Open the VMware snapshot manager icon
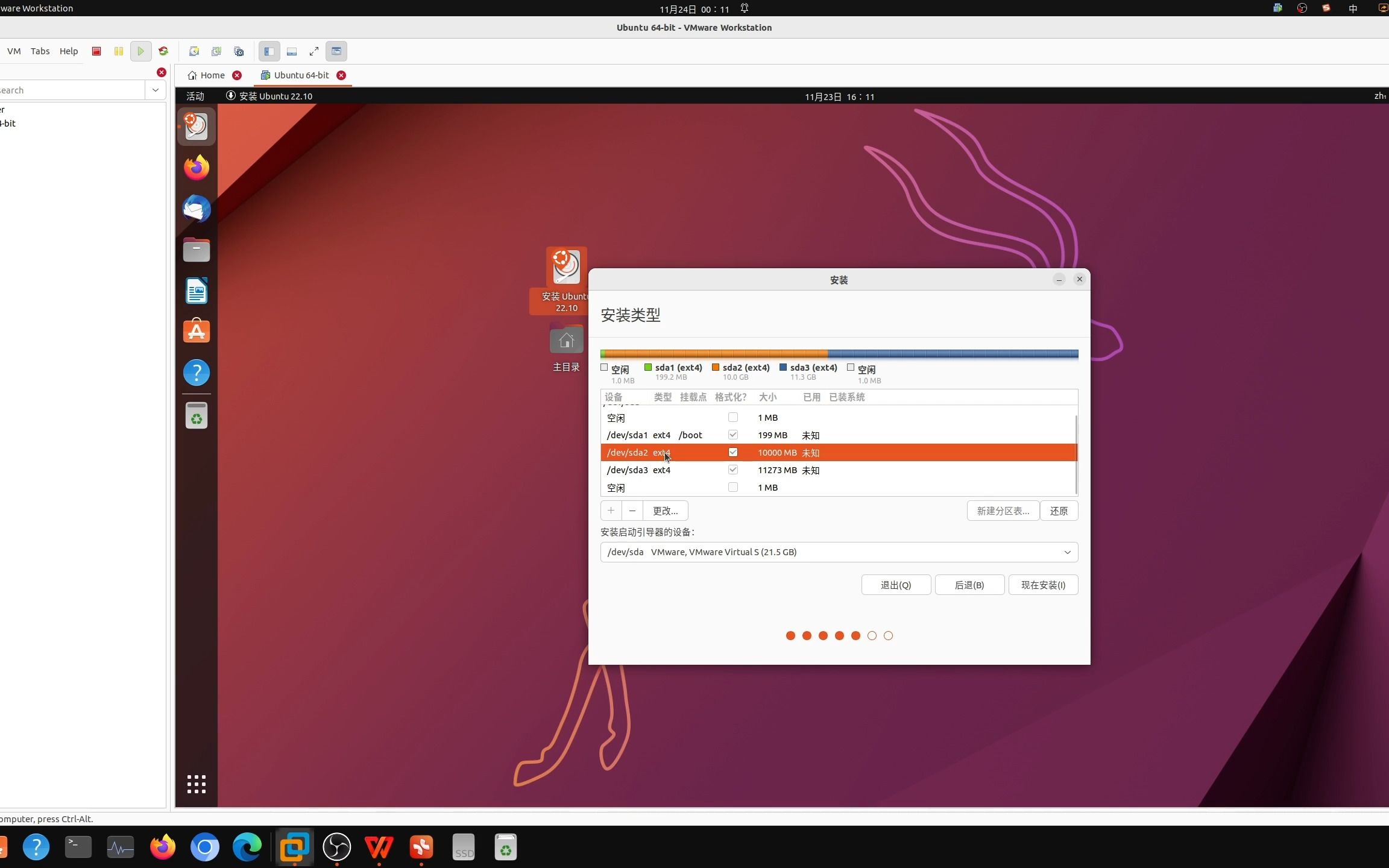The width and height of the screenshot is (1389, 868). click(238, 51)
